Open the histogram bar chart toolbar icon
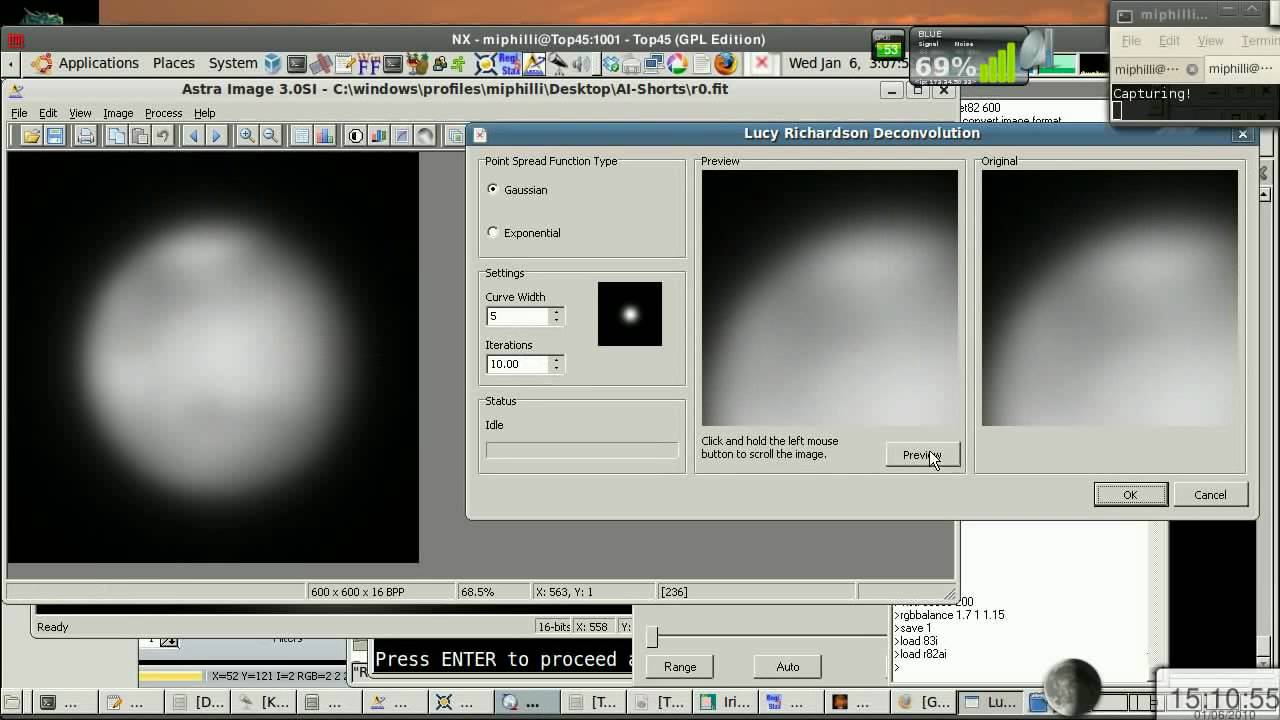Viewport: 1280px width, 720px height. coord(324,136)
